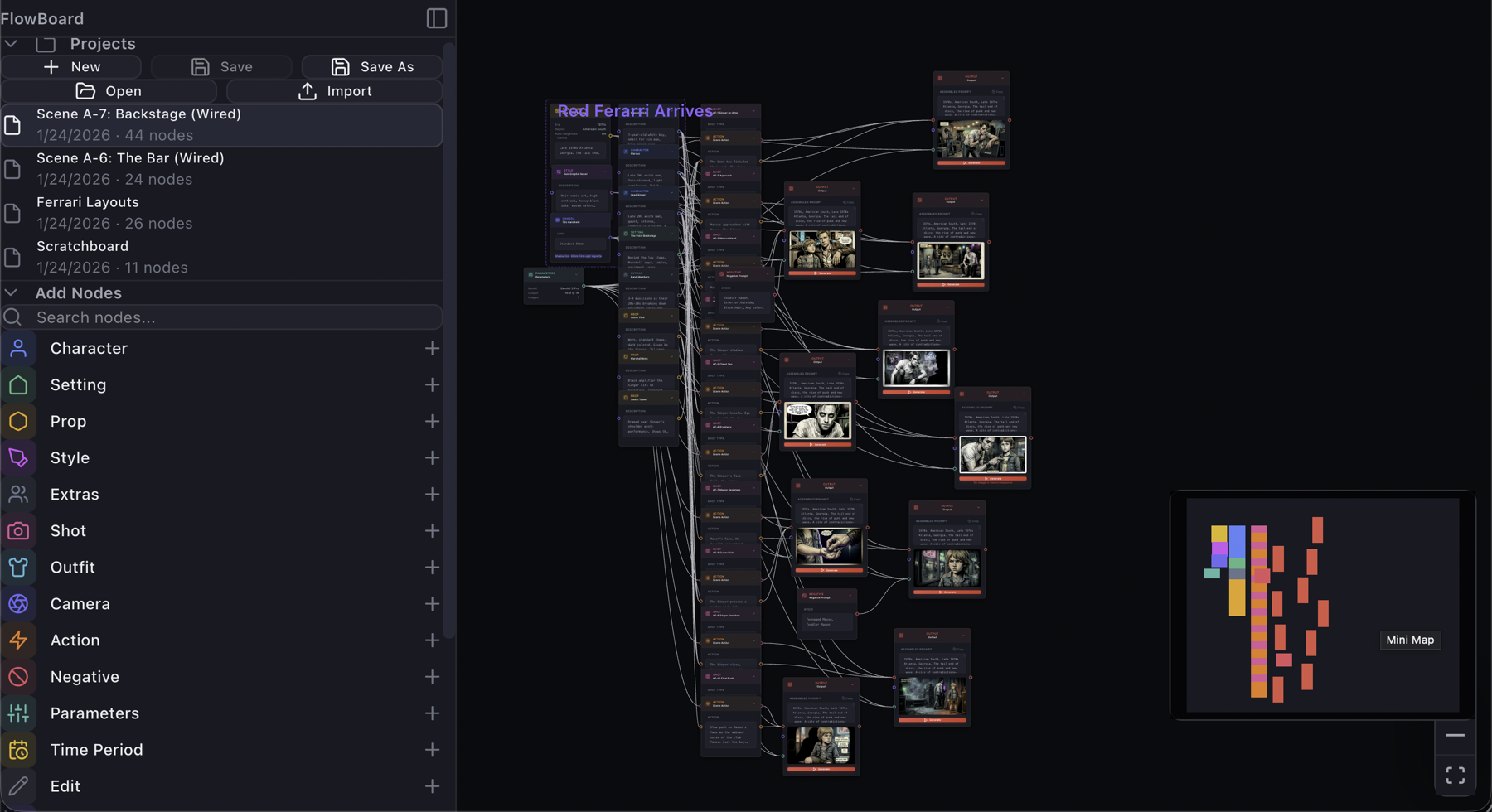
Task: Click the Action lightning icon
Action: click(x=18, y=640)
